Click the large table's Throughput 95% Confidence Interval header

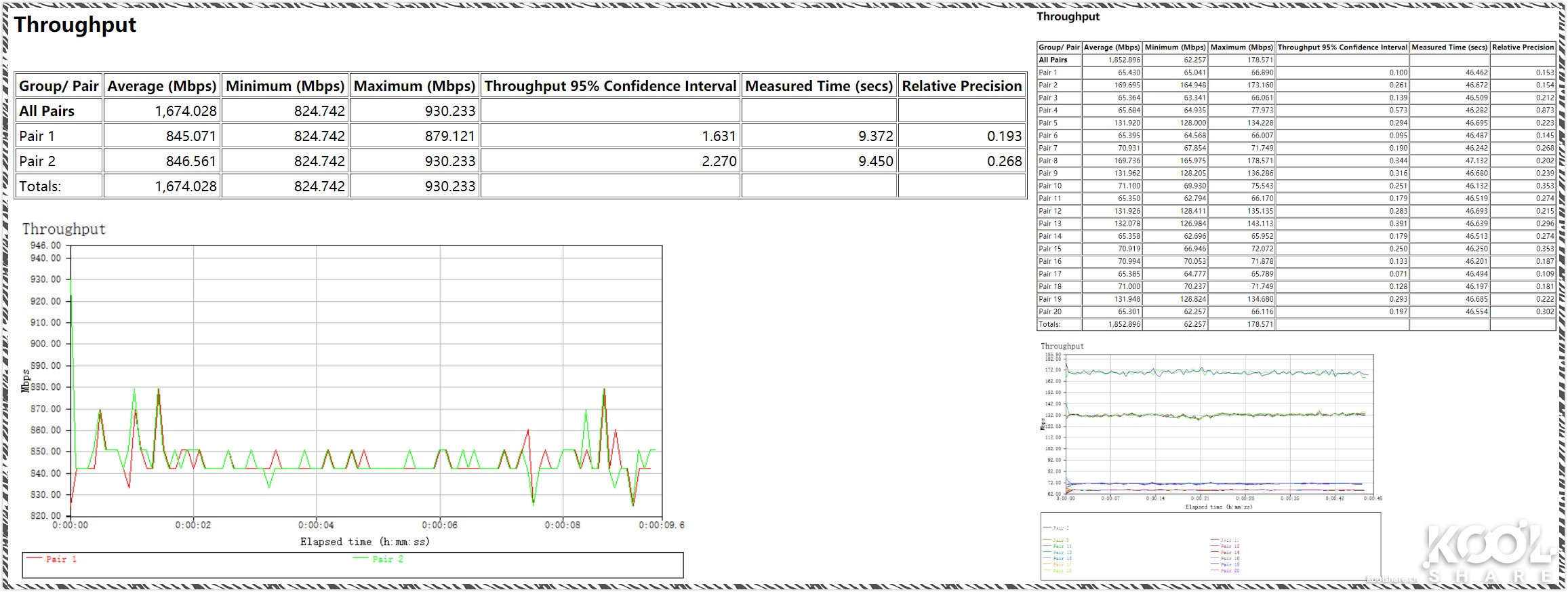coord(610,86)
